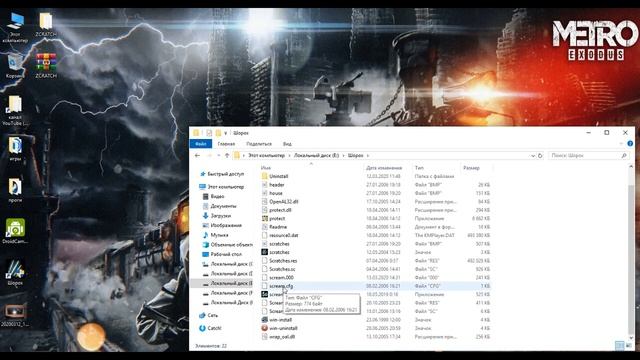Open Документы in navigation pane
This screenshot has height=360, width=640.
coord(219,206)
